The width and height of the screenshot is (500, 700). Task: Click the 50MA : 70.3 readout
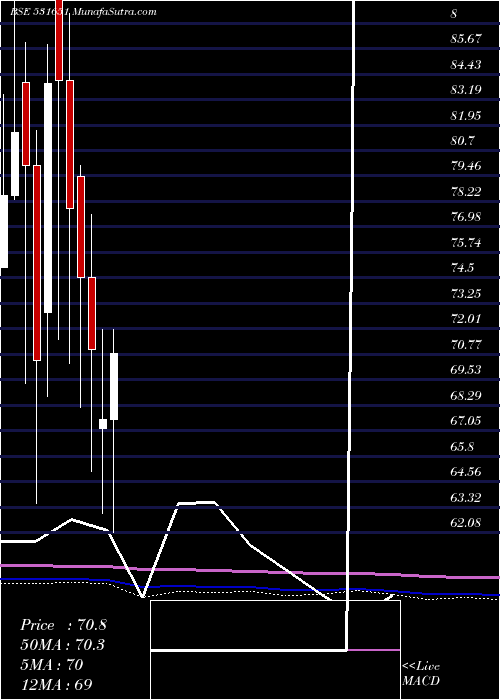(63, 645)
